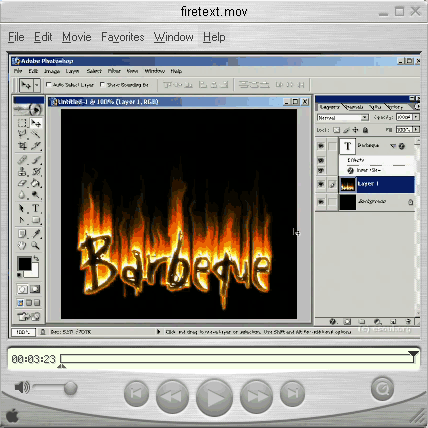428x428 pixels.
Task: Click the Jump to ImageReady button
Action: pyautogui.click(x=29, y=316)
